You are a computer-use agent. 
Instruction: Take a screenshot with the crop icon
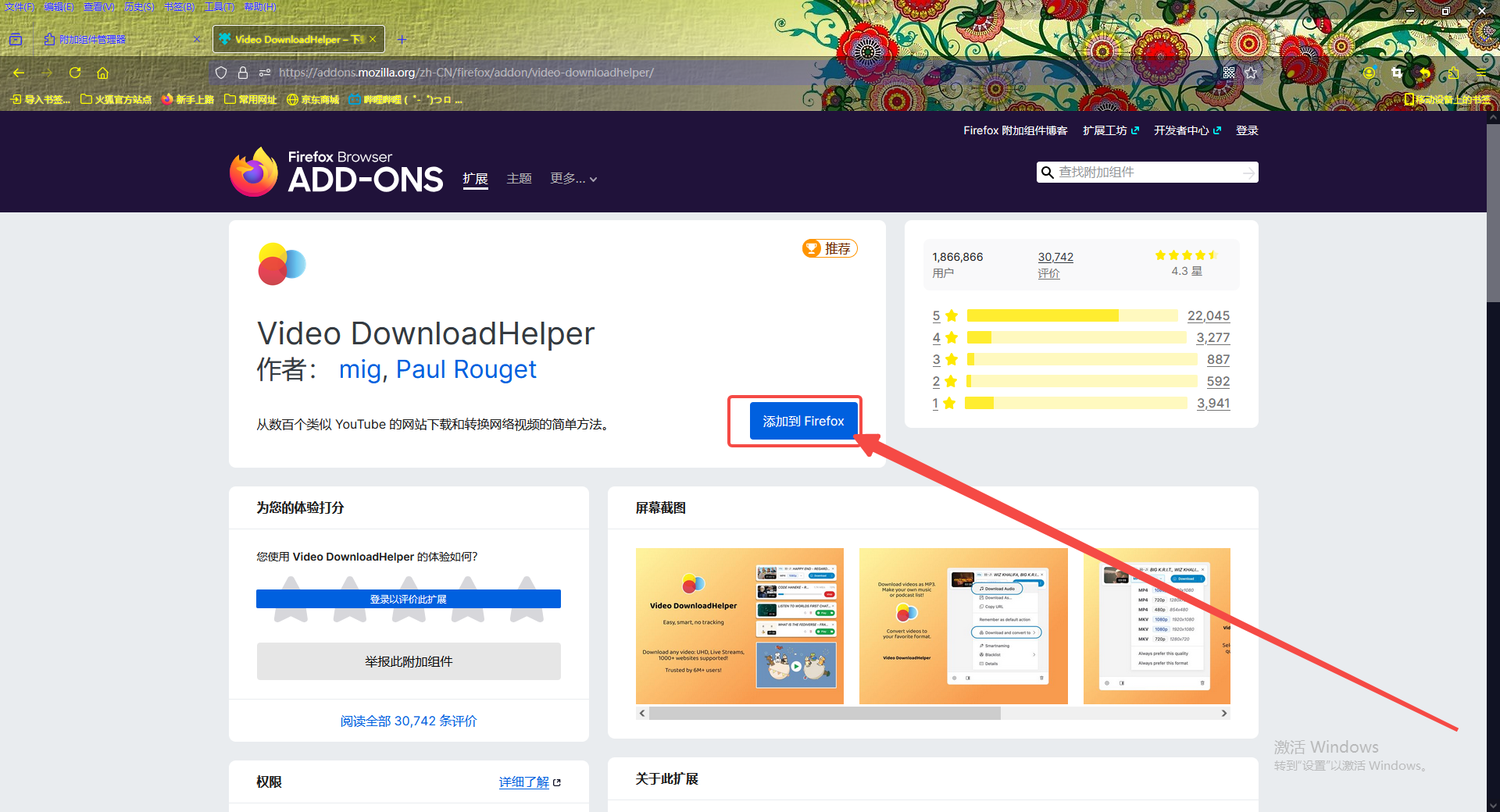[x=1397, y=73]
